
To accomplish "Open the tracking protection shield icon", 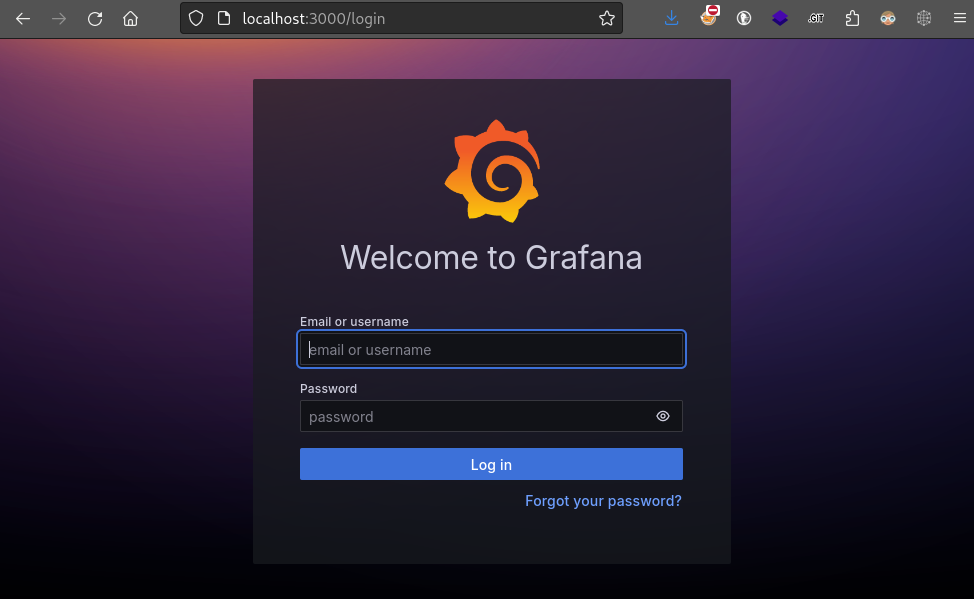I will click(196, 19).
